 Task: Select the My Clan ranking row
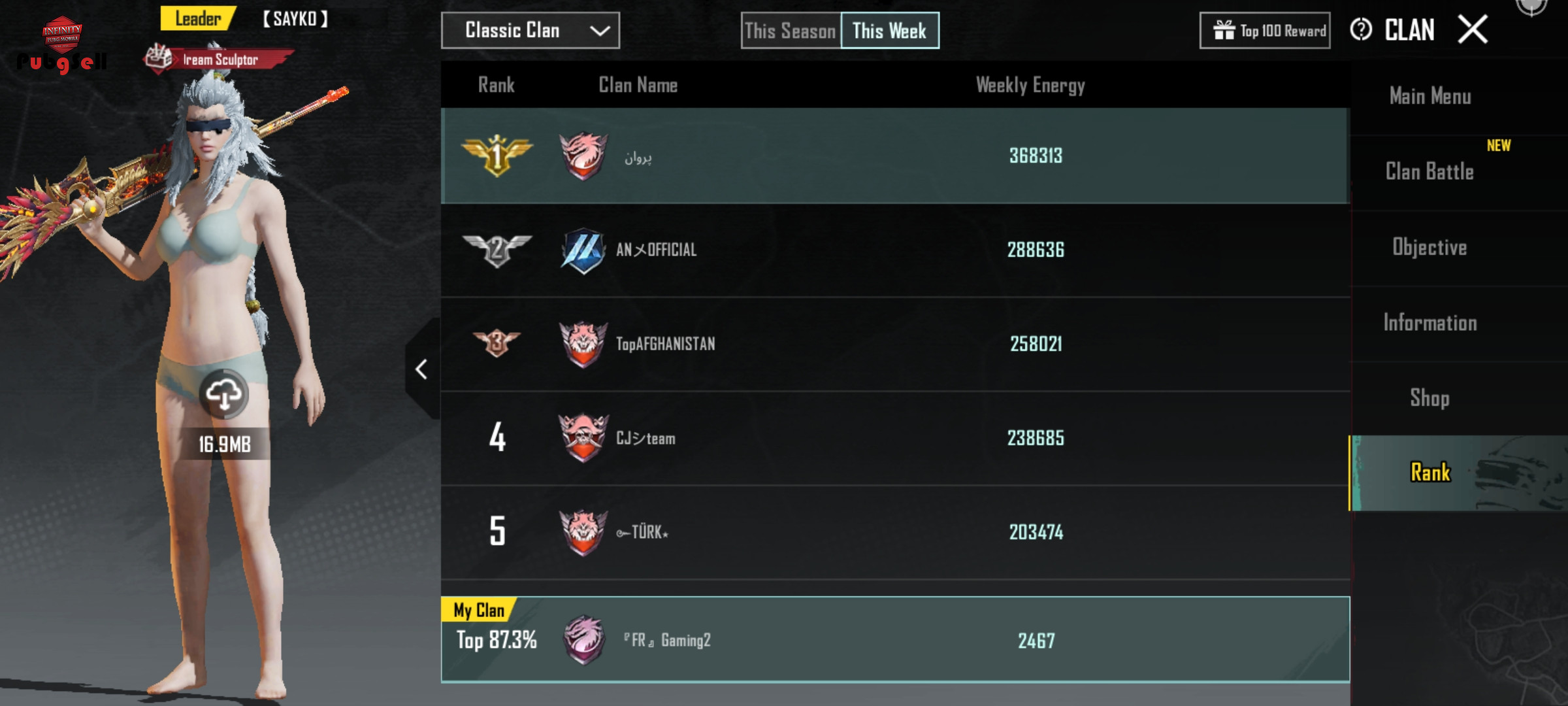895,639
